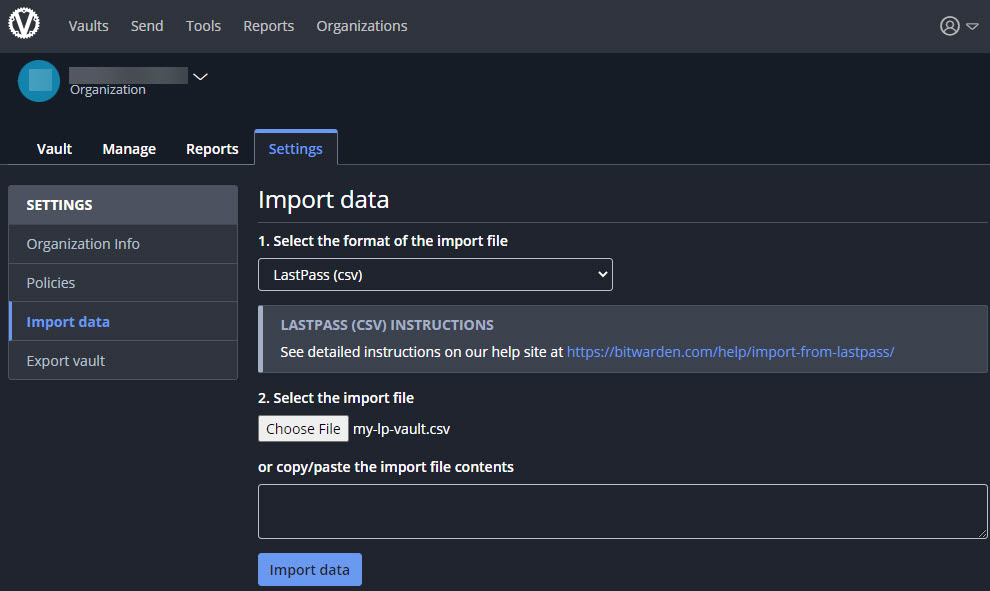This screenshot has width=990, height=591.
Task: Open the import format LastPass (csv) dropdown
Action: pyautogui.click(x=435, y=275)
